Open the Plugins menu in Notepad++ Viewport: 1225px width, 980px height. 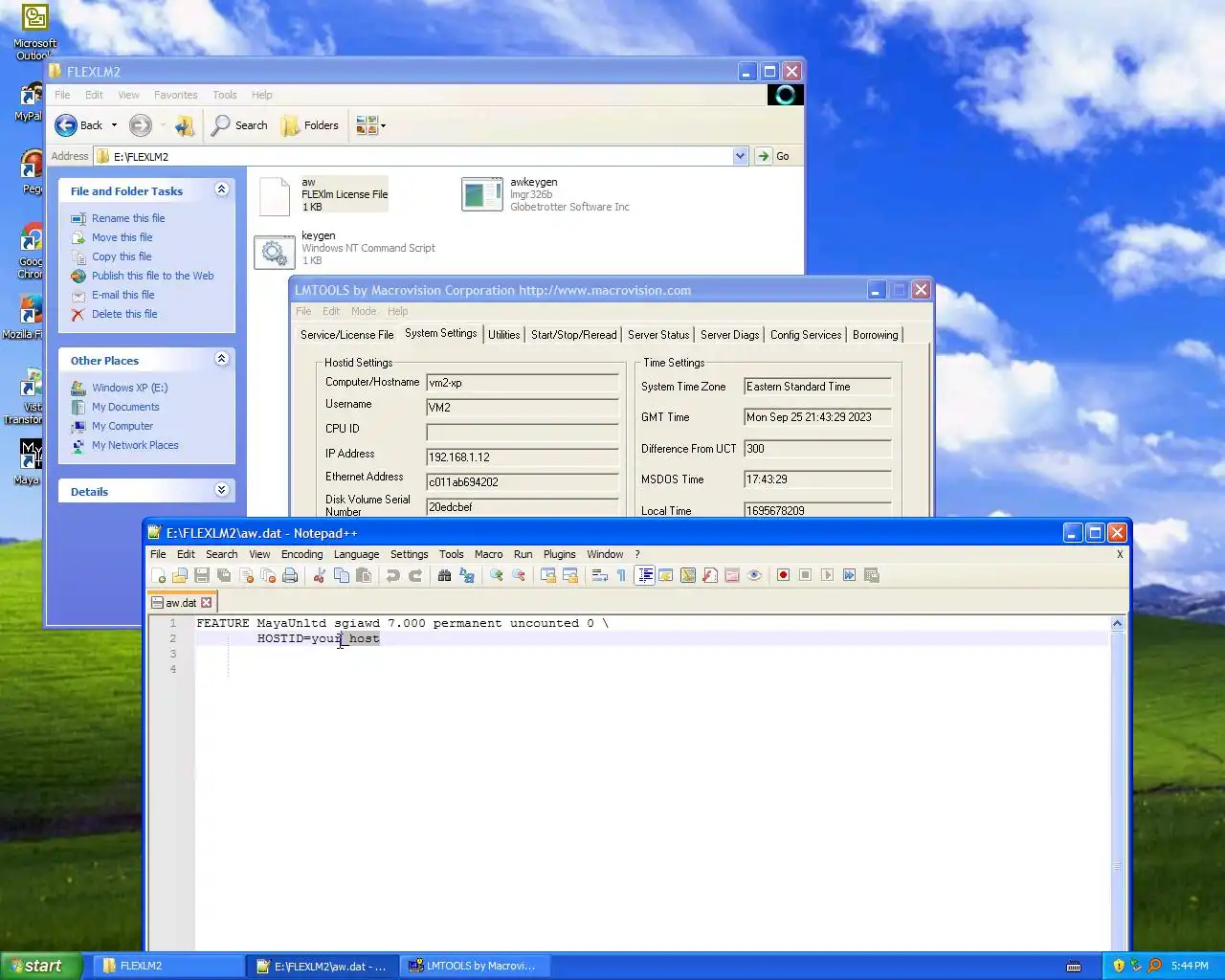[x=559, y=554]
